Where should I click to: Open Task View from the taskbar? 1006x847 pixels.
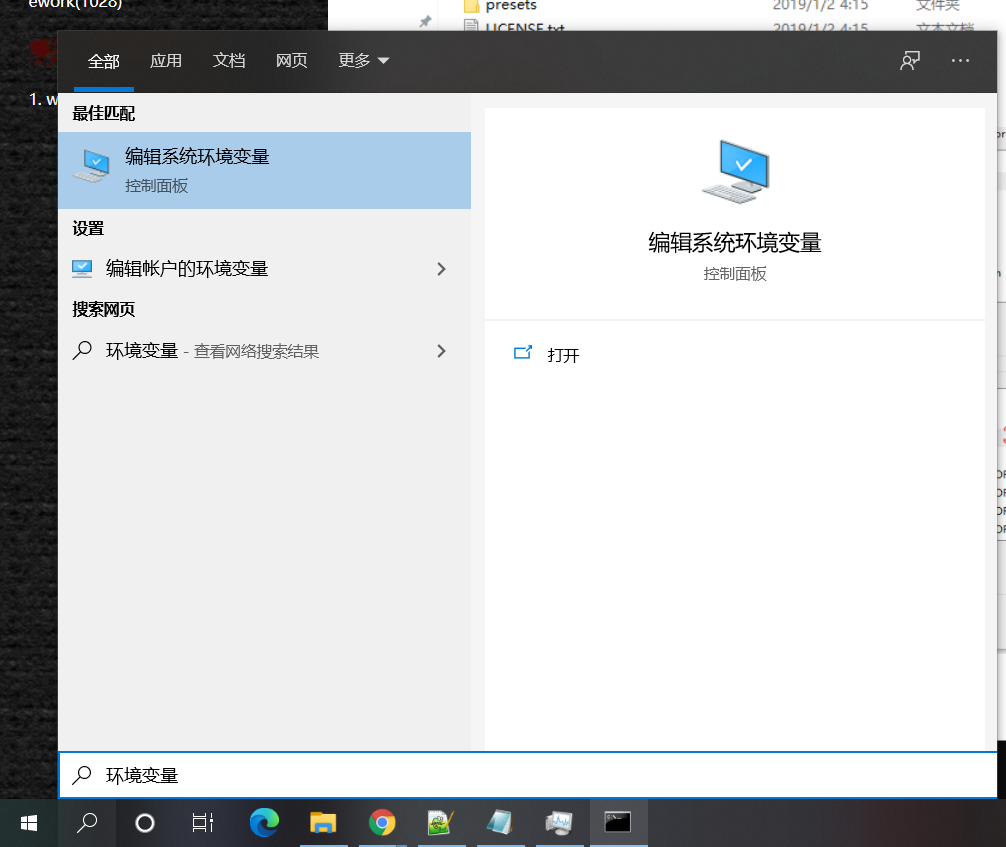202,823
